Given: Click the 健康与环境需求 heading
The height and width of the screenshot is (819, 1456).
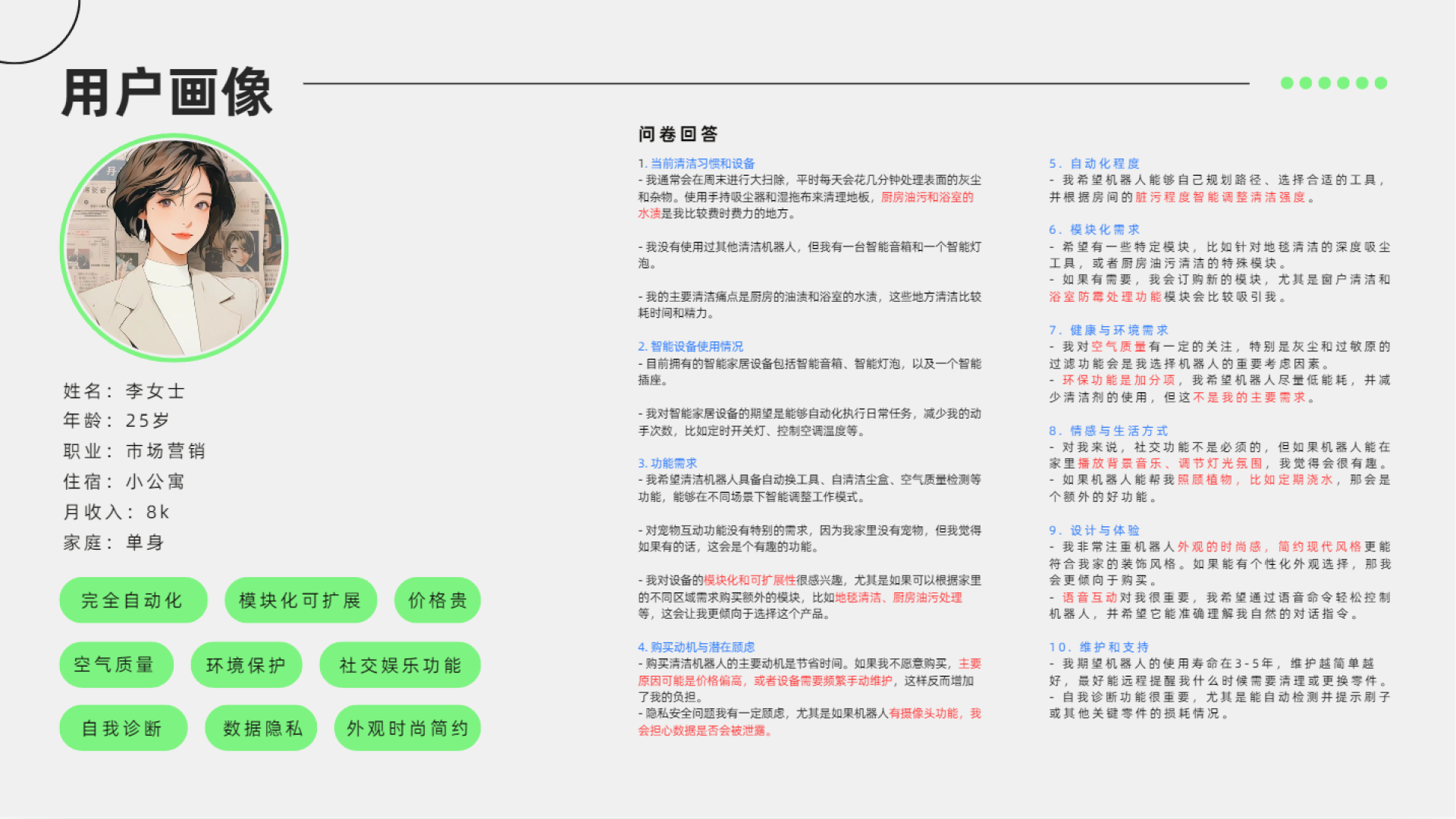Looking at the screenshot, I should pos(1119,330).
